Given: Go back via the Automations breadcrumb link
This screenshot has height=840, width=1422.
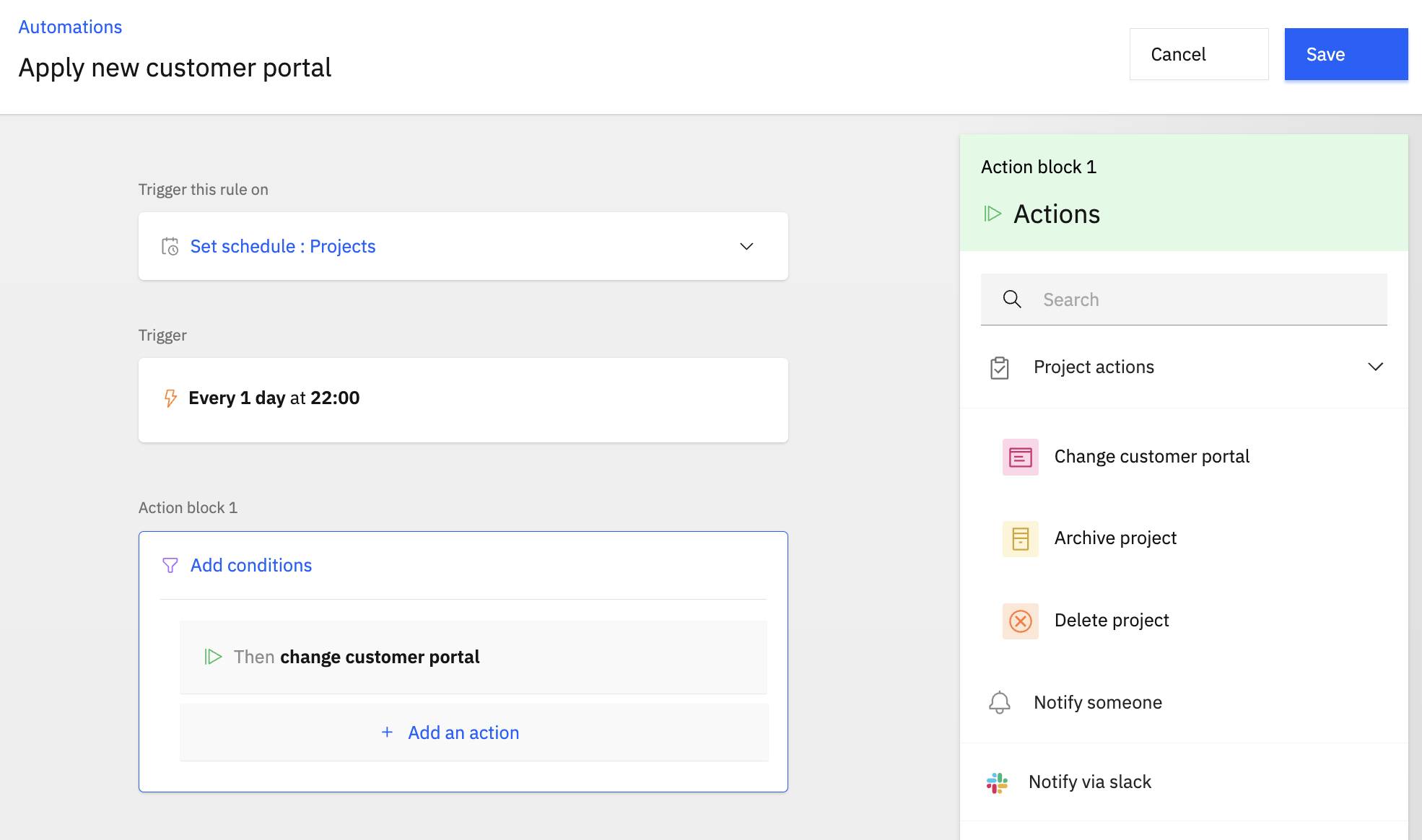Looking at the screenshot, I should pos(70,27).
